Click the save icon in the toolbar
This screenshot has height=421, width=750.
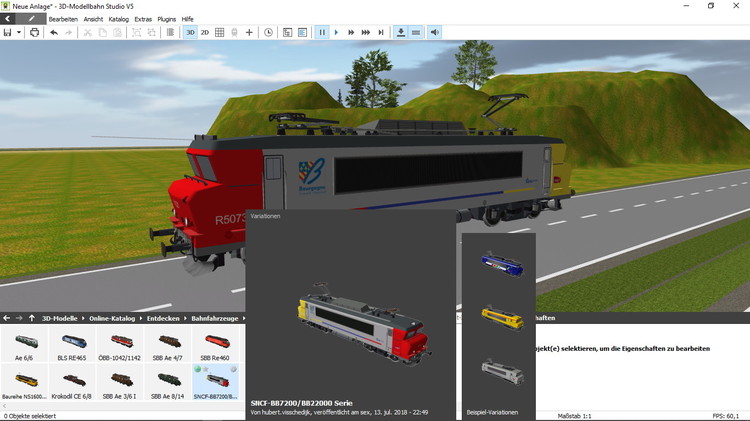point(7,33)
